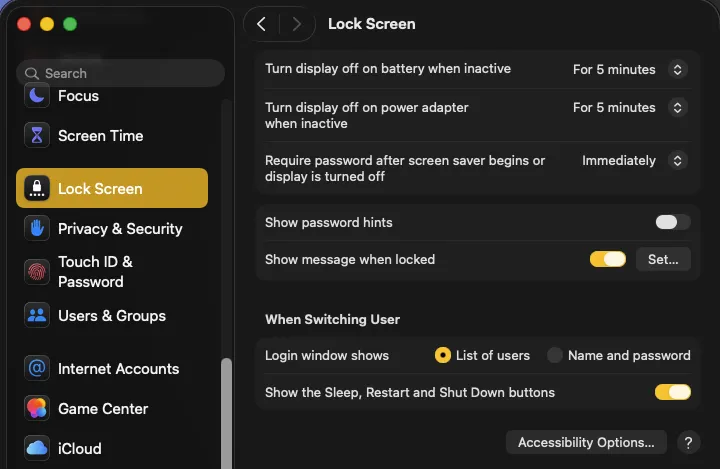Click the Game Center icon
720x469 pixels.
click(37, 408)
